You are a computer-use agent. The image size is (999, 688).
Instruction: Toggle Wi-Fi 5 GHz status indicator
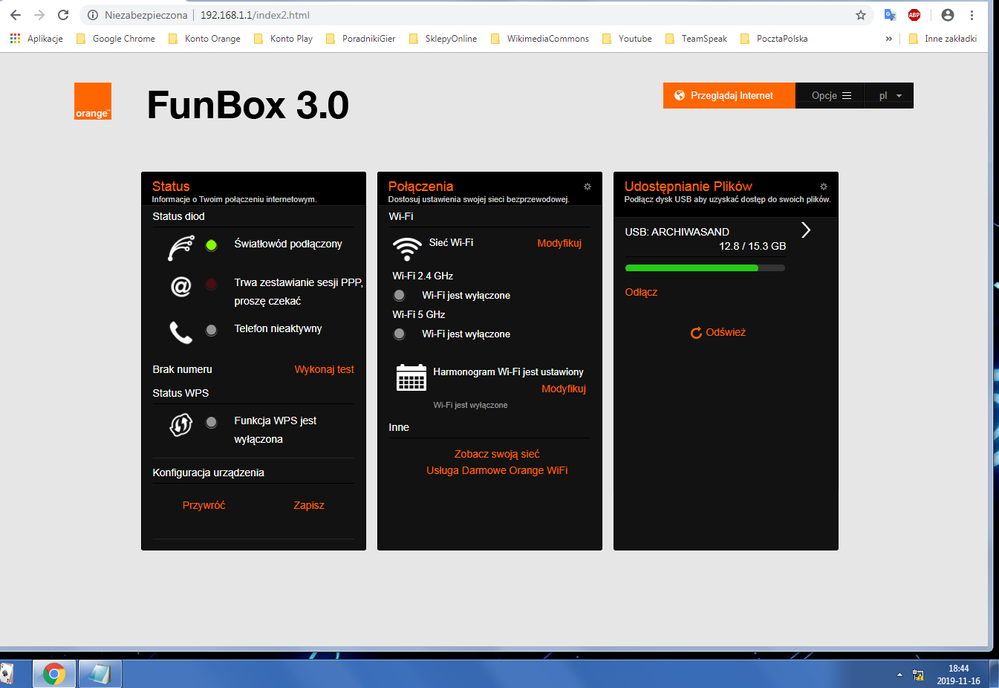tap(400, 334)
